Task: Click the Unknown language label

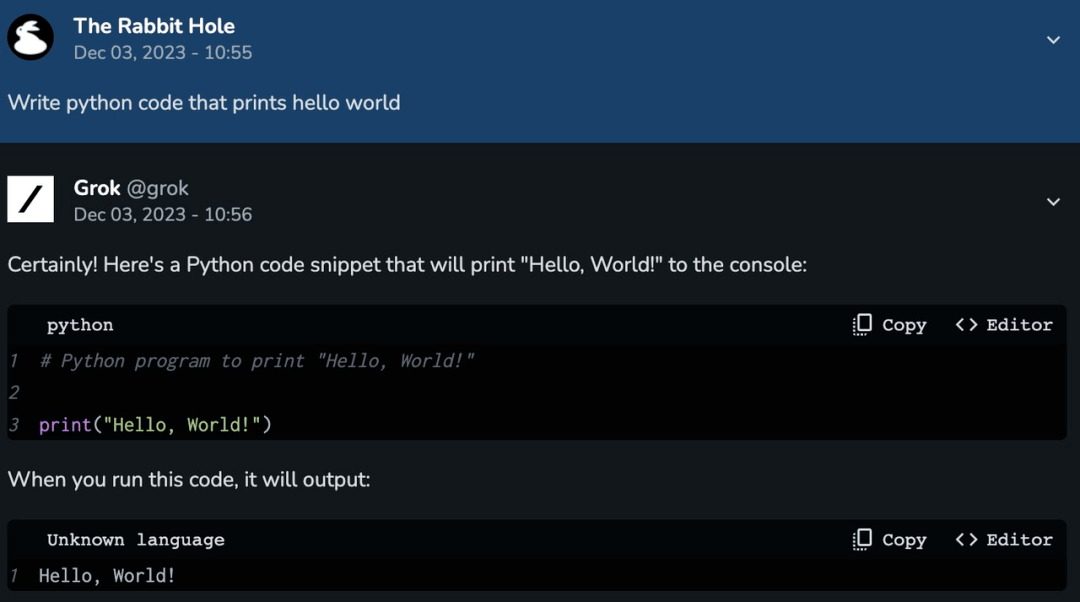Action: pos(136,540)
